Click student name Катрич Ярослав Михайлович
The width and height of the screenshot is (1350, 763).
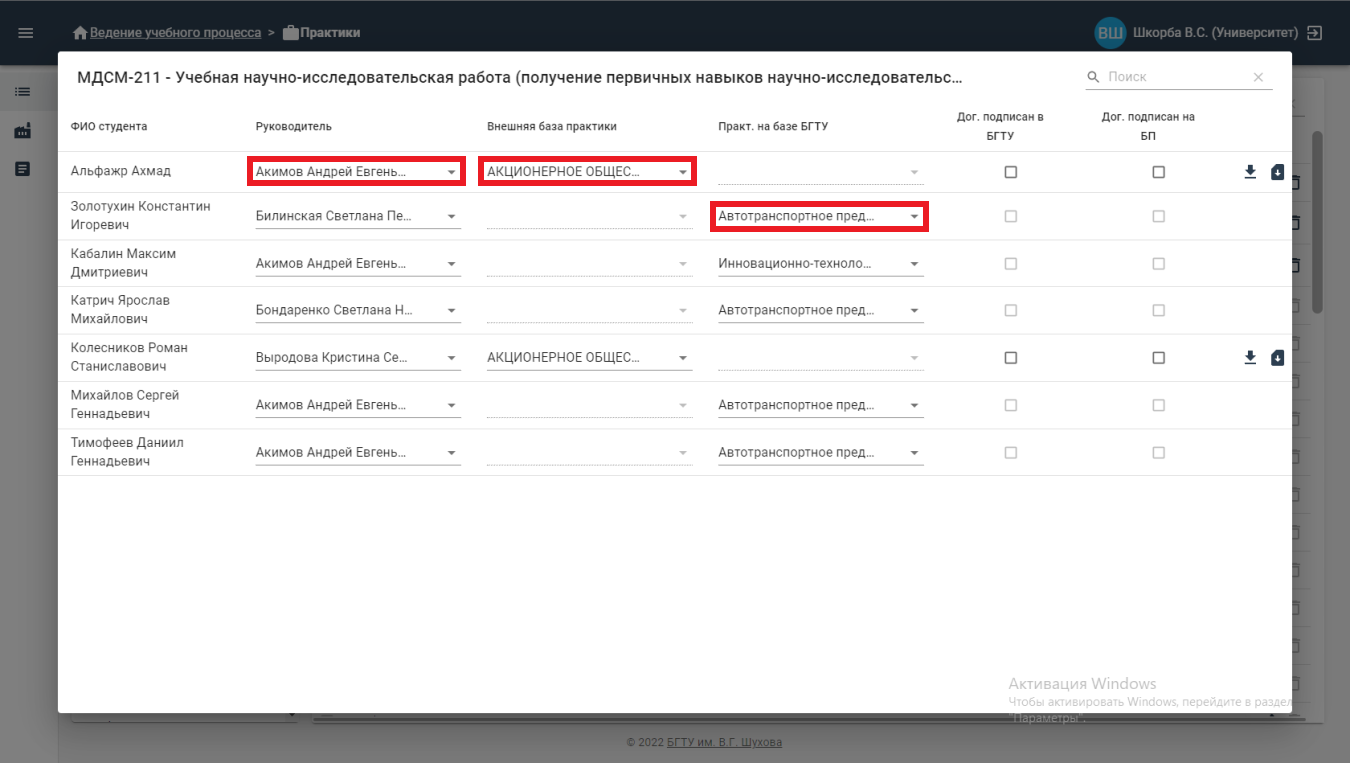120,310
